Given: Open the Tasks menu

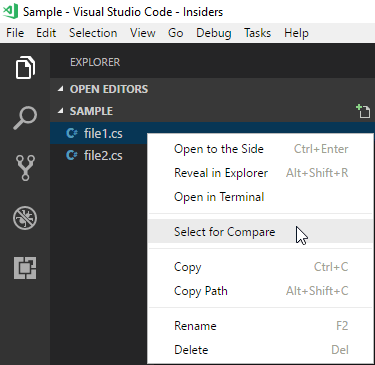Looking at the screenshot, I should click(257, 33).
